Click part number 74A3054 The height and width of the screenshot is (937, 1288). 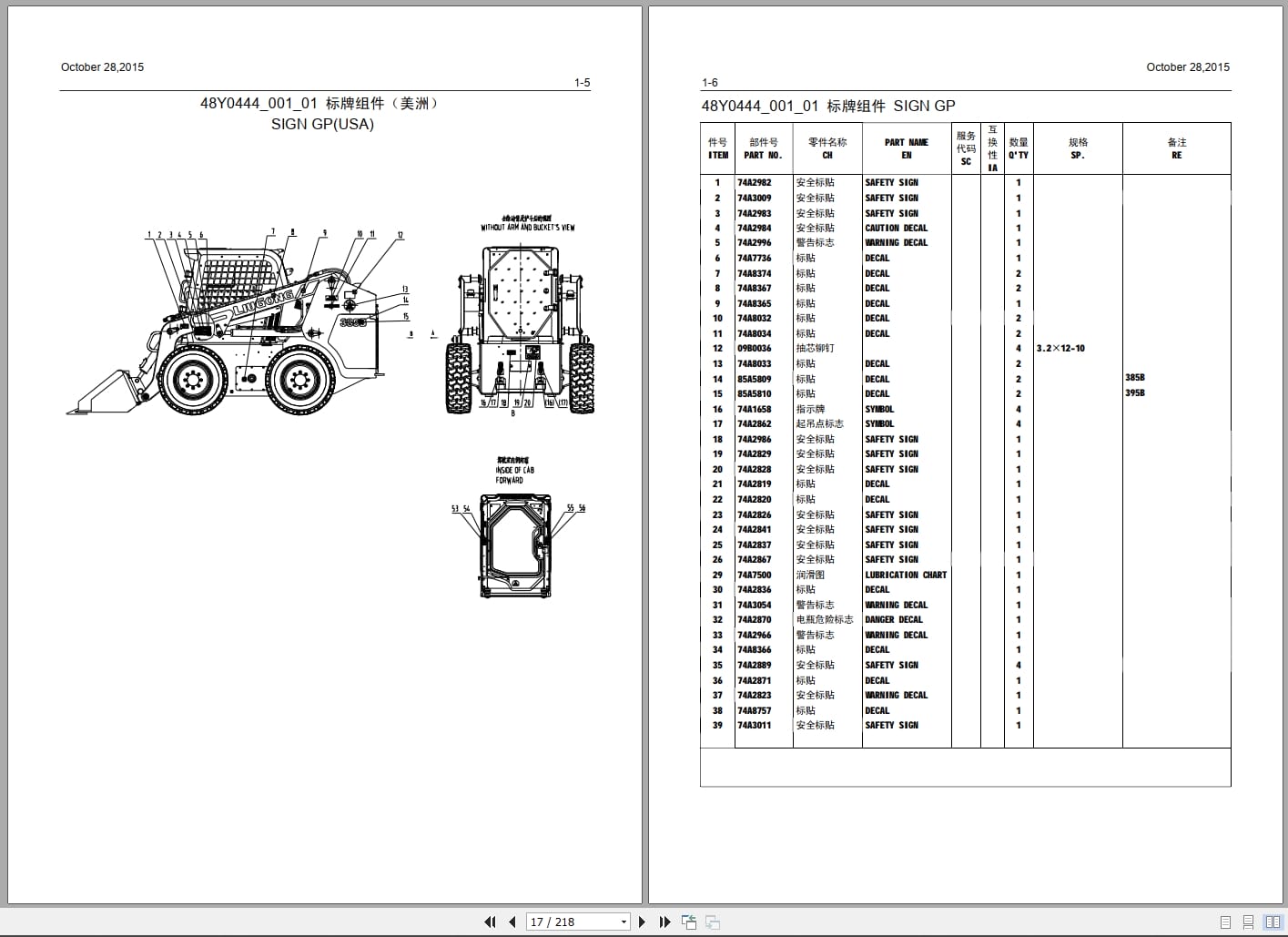click(754, 606)
